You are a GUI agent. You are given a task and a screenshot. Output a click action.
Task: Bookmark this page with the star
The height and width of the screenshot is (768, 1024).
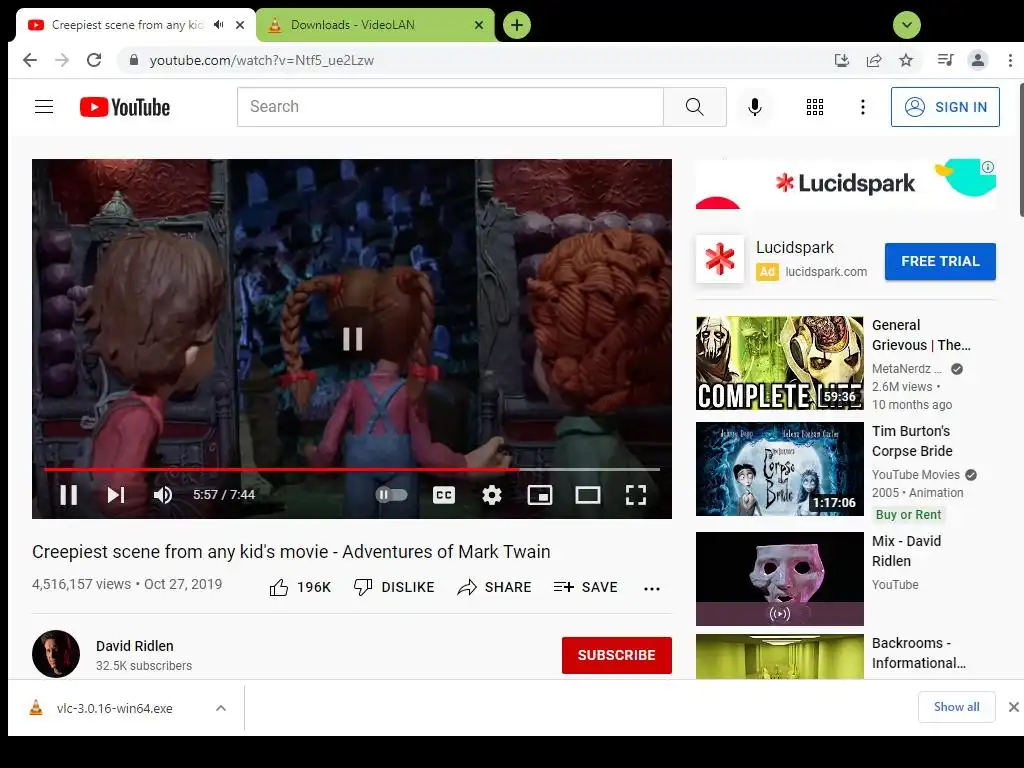click(906, 60)
